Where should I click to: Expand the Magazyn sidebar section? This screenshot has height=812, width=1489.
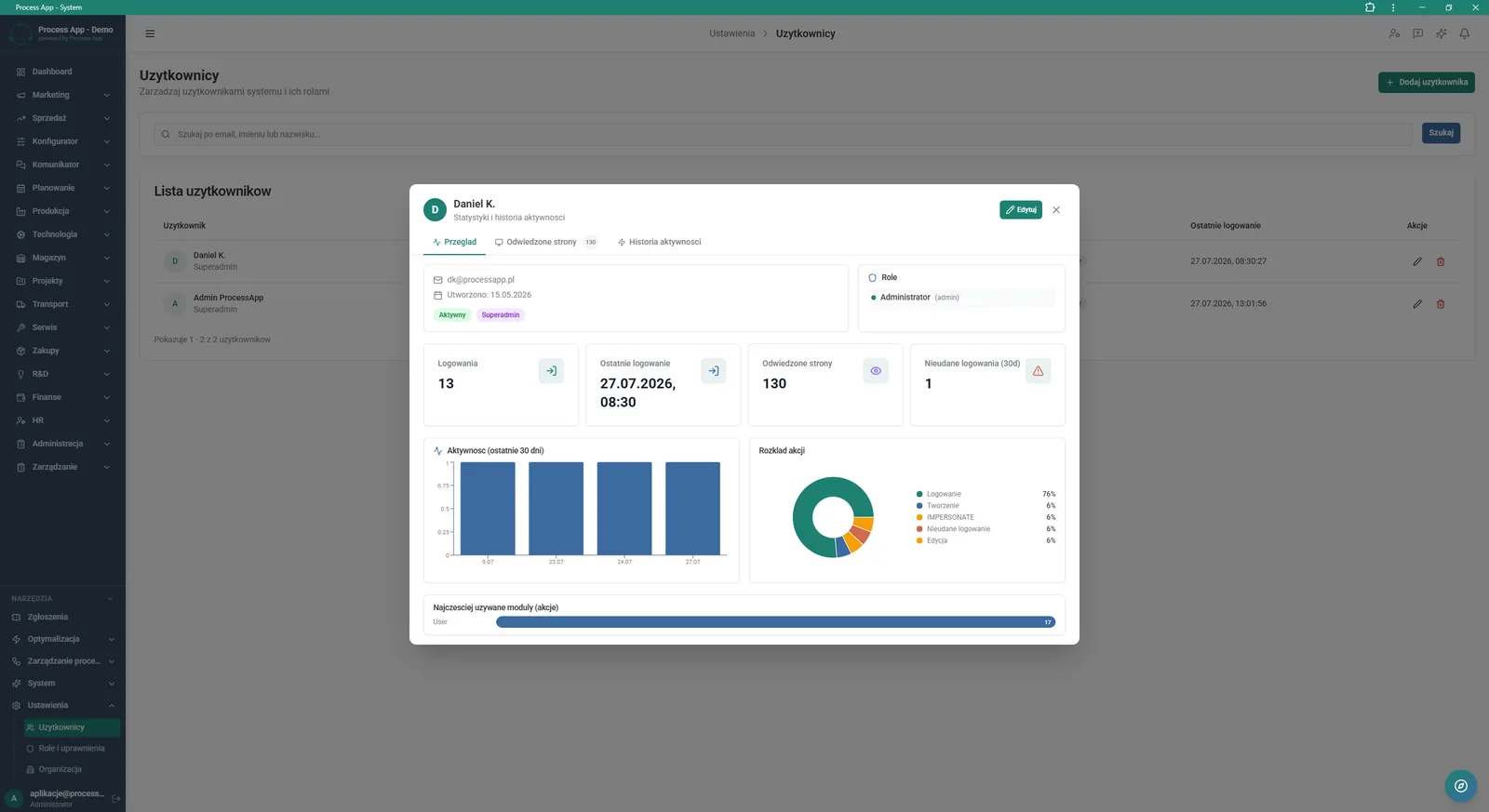click(62, 258)
